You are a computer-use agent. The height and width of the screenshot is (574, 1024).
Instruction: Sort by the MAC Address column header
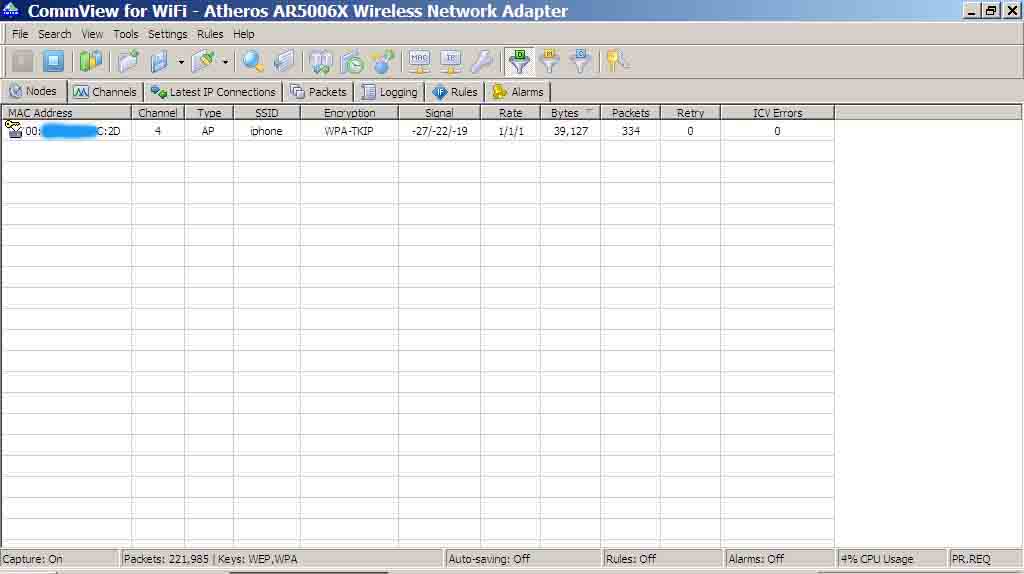click(67, 113)
